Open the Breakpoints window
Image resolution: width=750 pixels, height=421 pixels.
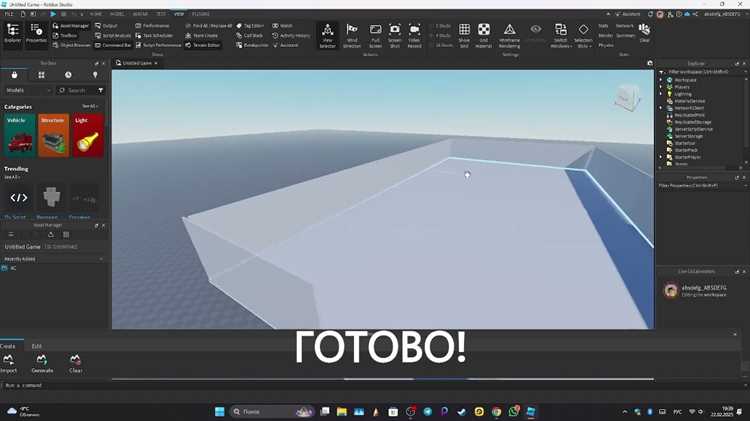coord(252,45)
